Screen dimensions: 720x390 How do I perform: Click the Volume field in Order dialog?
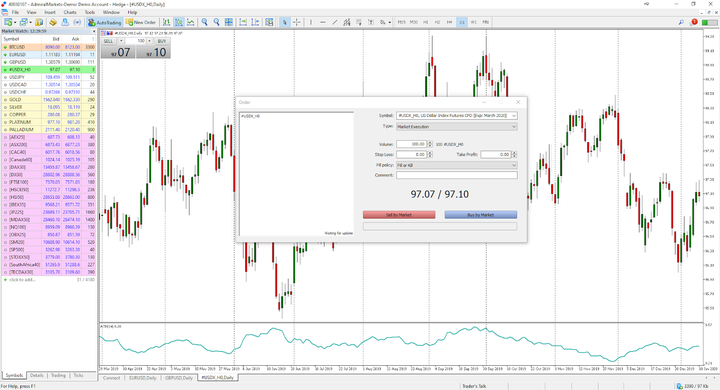pyautogui.click(x=411, y=144)
